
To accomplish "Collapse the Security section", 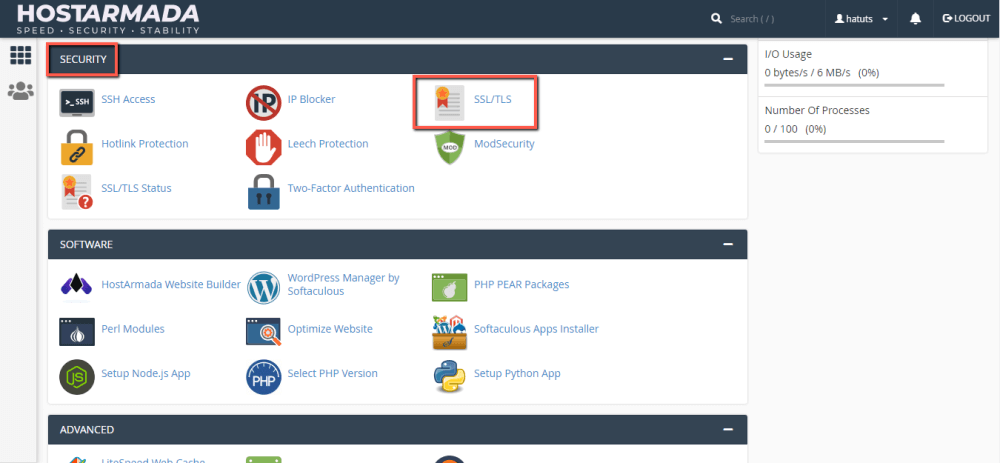I will pyautogui.click(x=728, y=59).
